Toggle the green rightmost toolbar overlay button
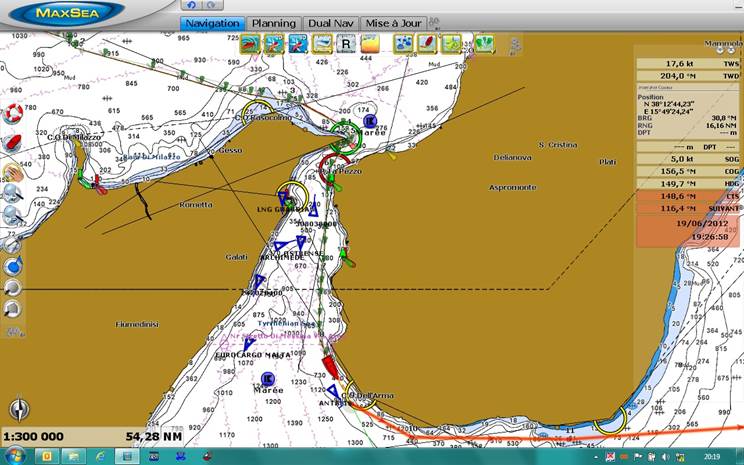 click(484, 43)
